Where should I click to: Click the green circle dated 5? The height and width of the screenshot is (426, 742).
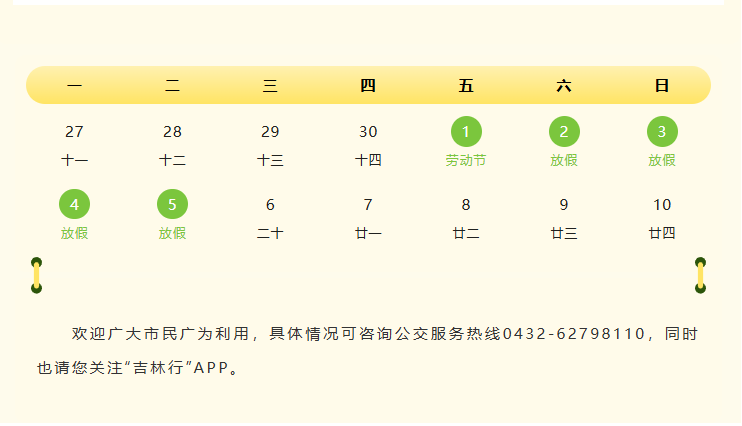click(173, 205)
